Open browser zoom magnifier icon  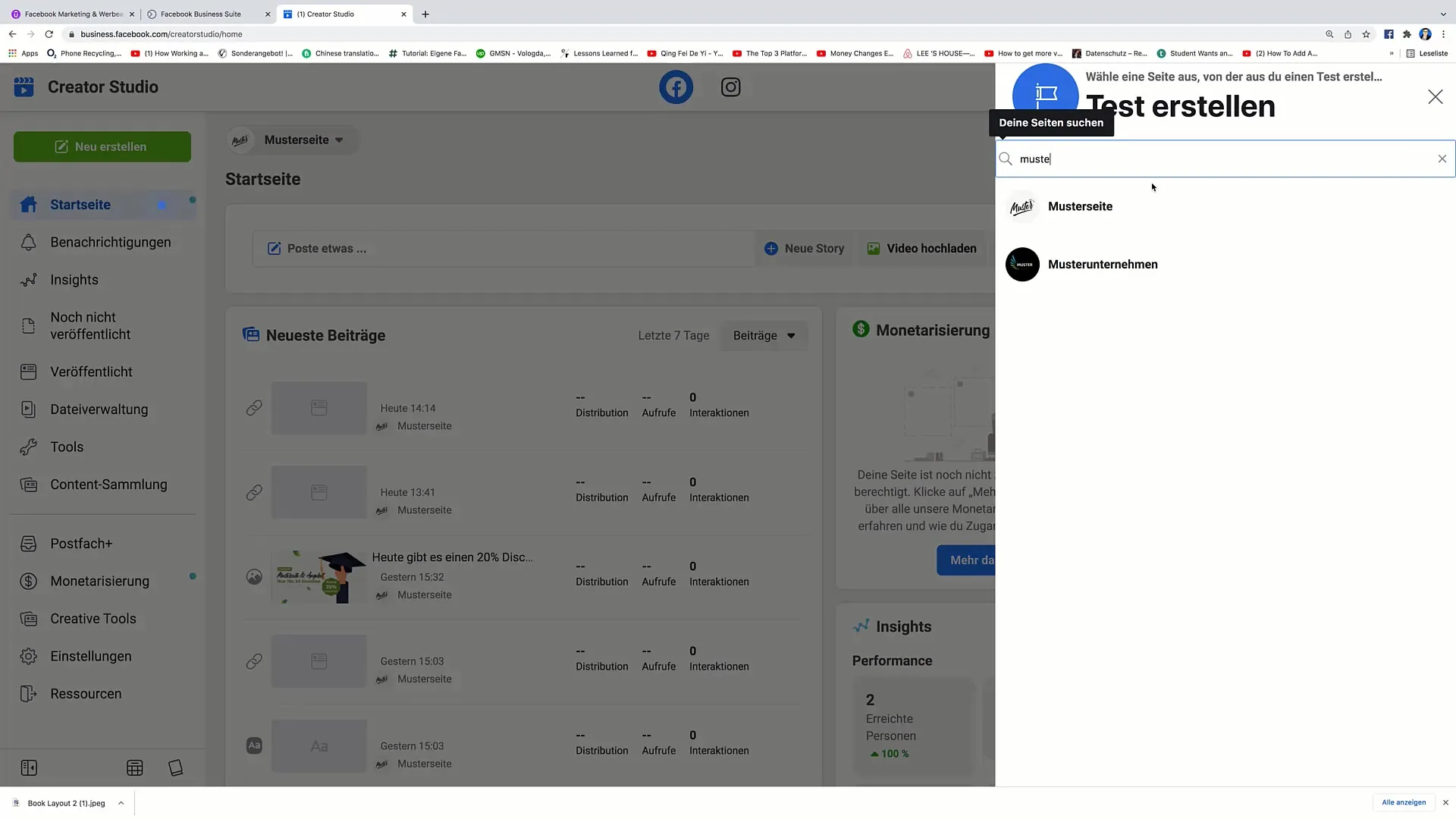[1329, 34]
